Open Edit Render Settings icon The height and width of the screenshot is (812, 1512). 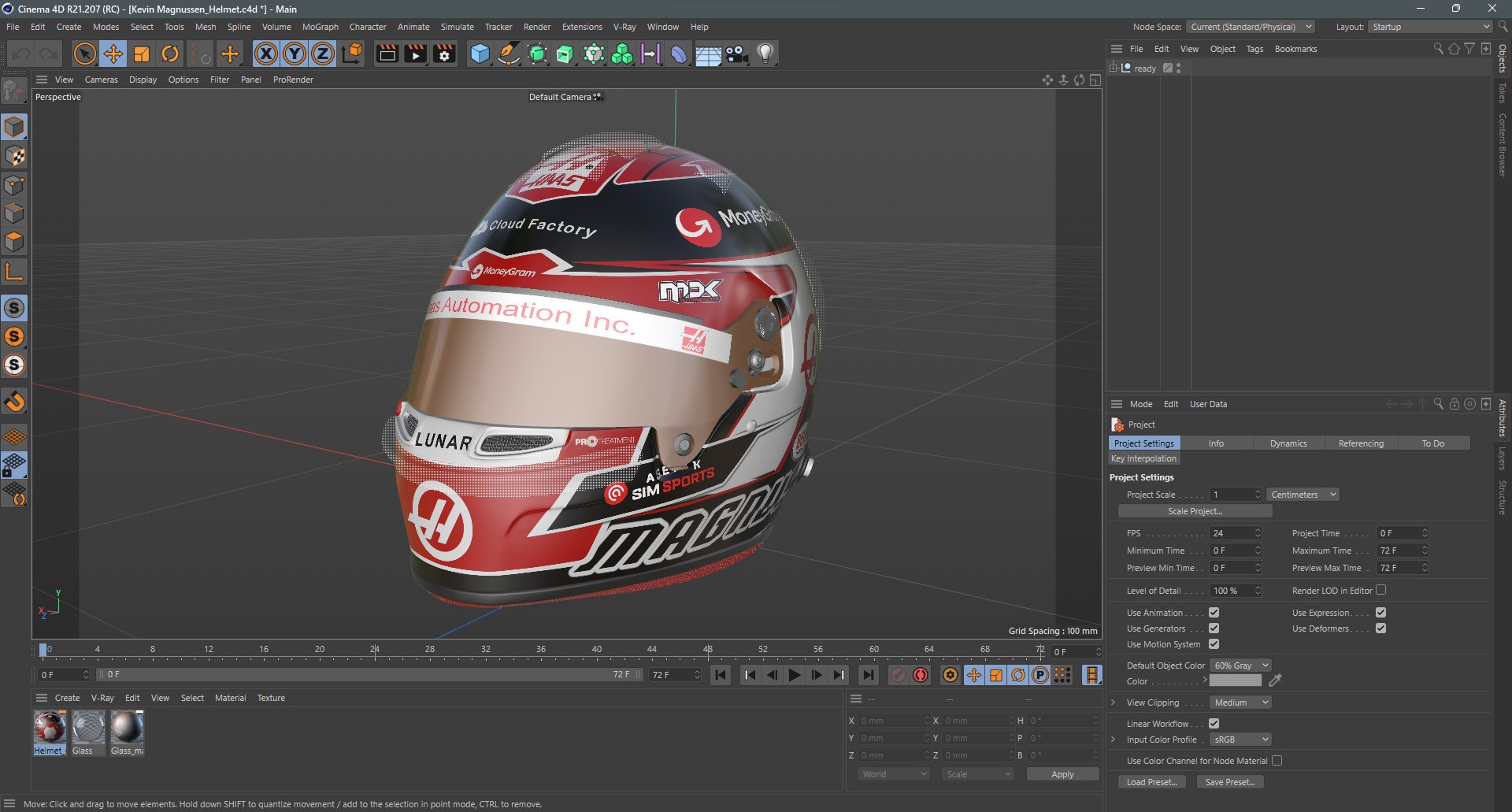pos(445,54)
